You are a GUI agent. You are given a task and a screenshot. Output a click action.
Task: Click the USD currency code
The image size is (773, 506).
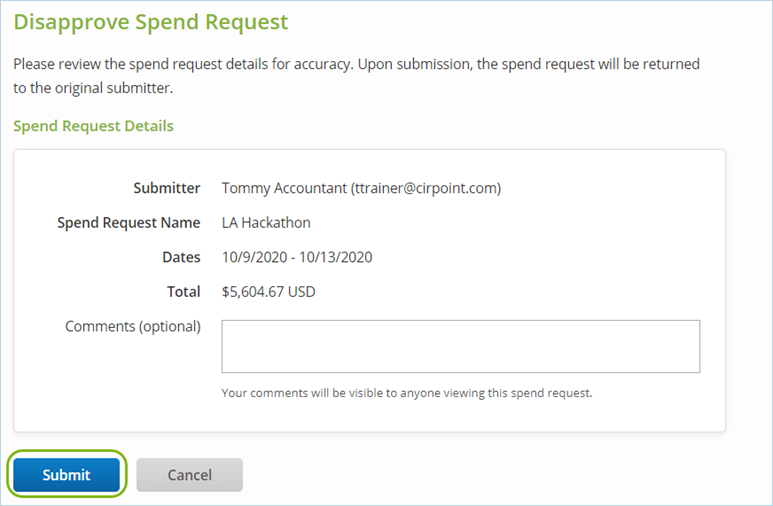[302, 292]
